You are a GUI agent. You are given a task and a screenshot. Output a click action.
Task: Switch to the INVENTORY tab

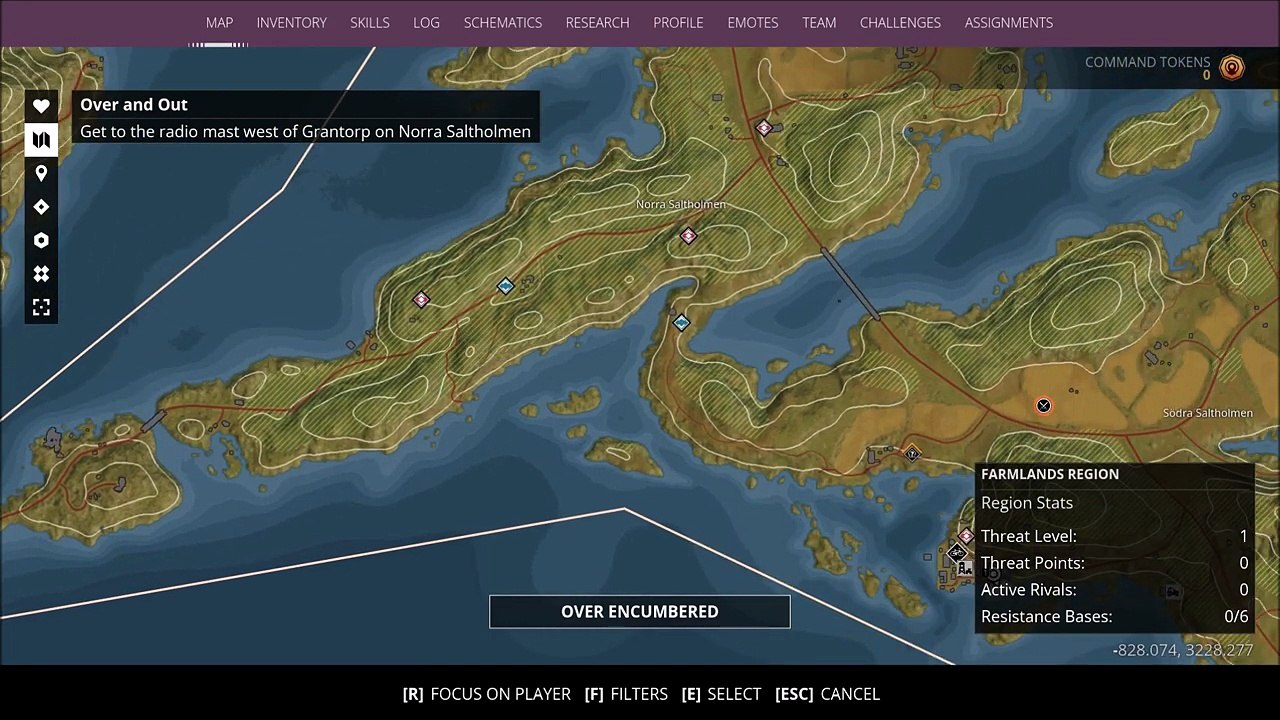pyautogui.click(x=291, y=22)
